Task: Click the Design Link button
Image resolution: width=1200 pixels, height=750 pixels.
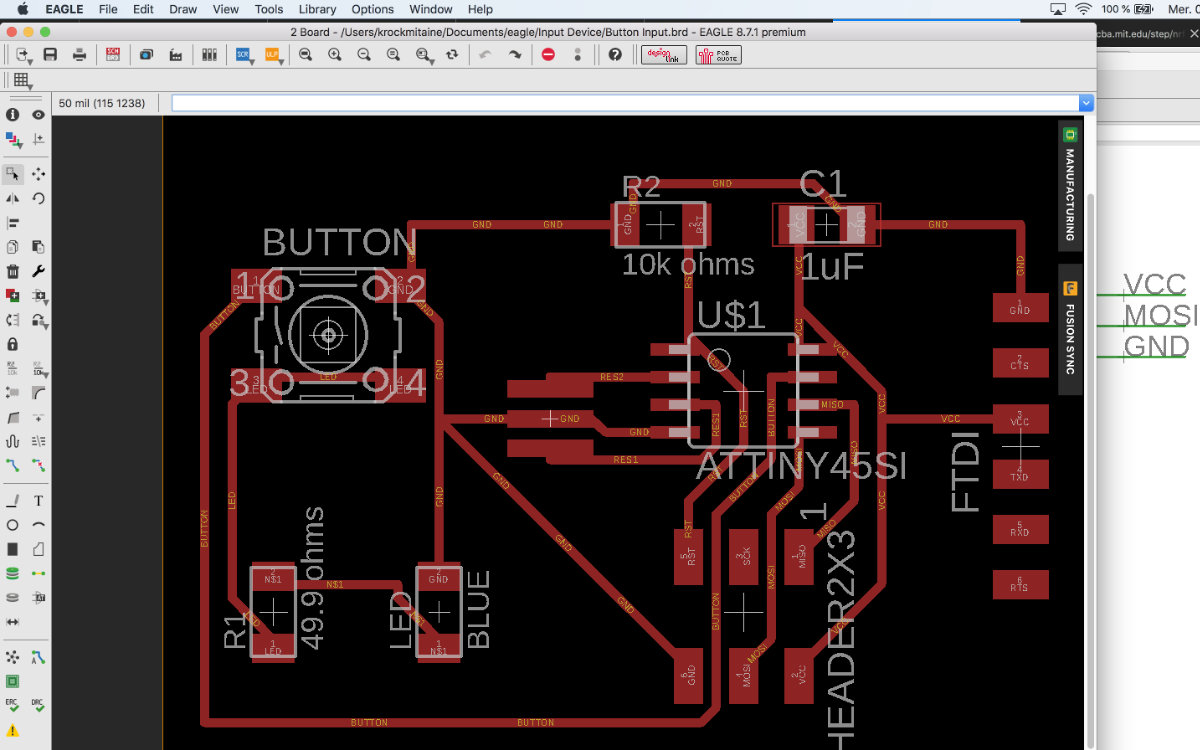Action: [x=664, y=54]
